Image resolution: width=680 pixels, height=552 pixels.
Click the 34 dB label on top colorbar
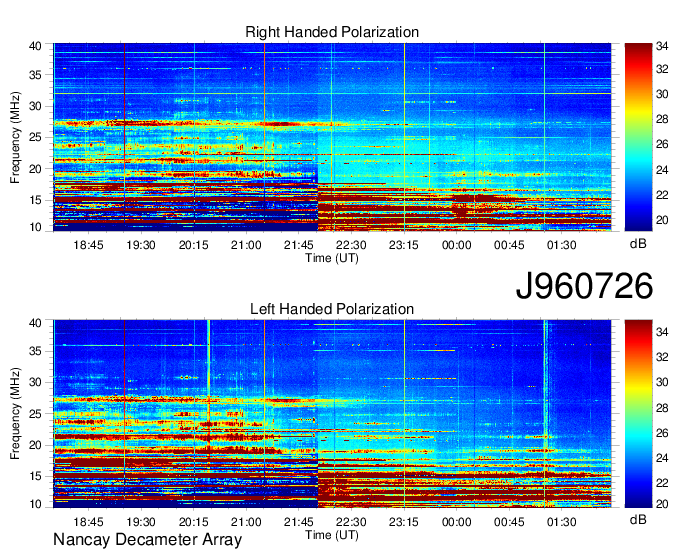(662, 46)
